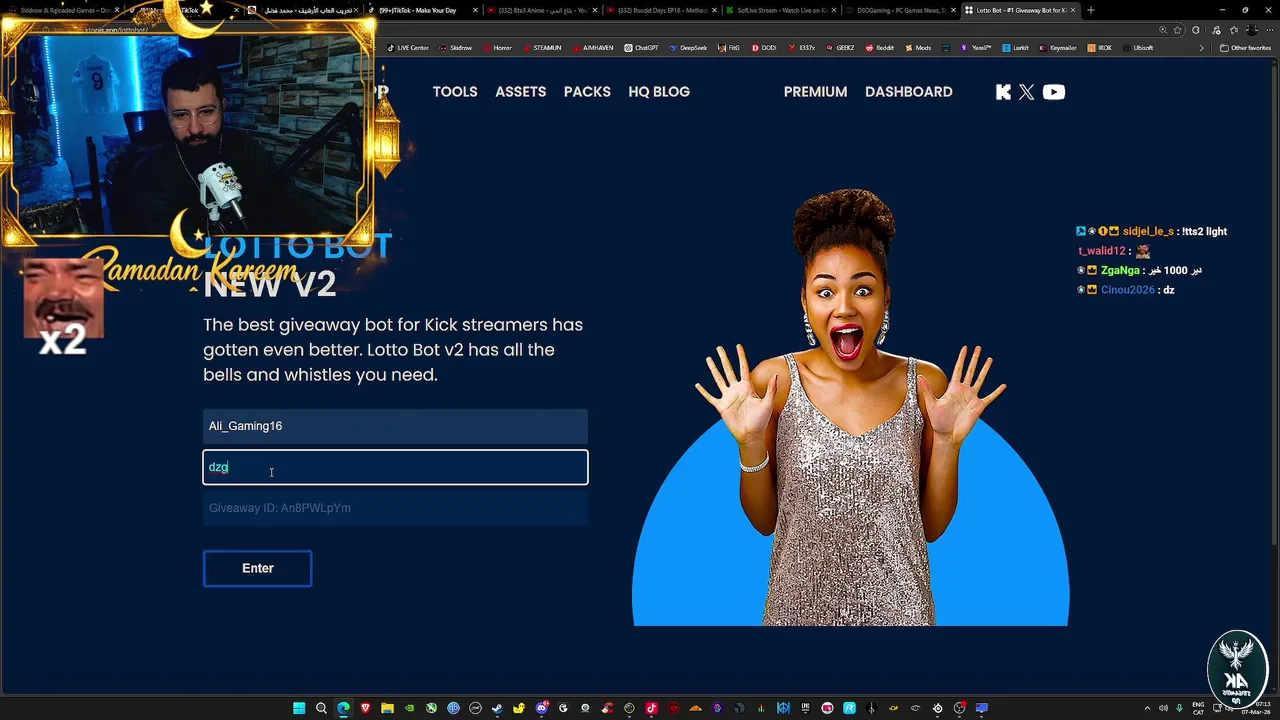This screenshot has height=720, width=1280.
Task: Open the Reddit bookmark
Action: tap(879, 48)
